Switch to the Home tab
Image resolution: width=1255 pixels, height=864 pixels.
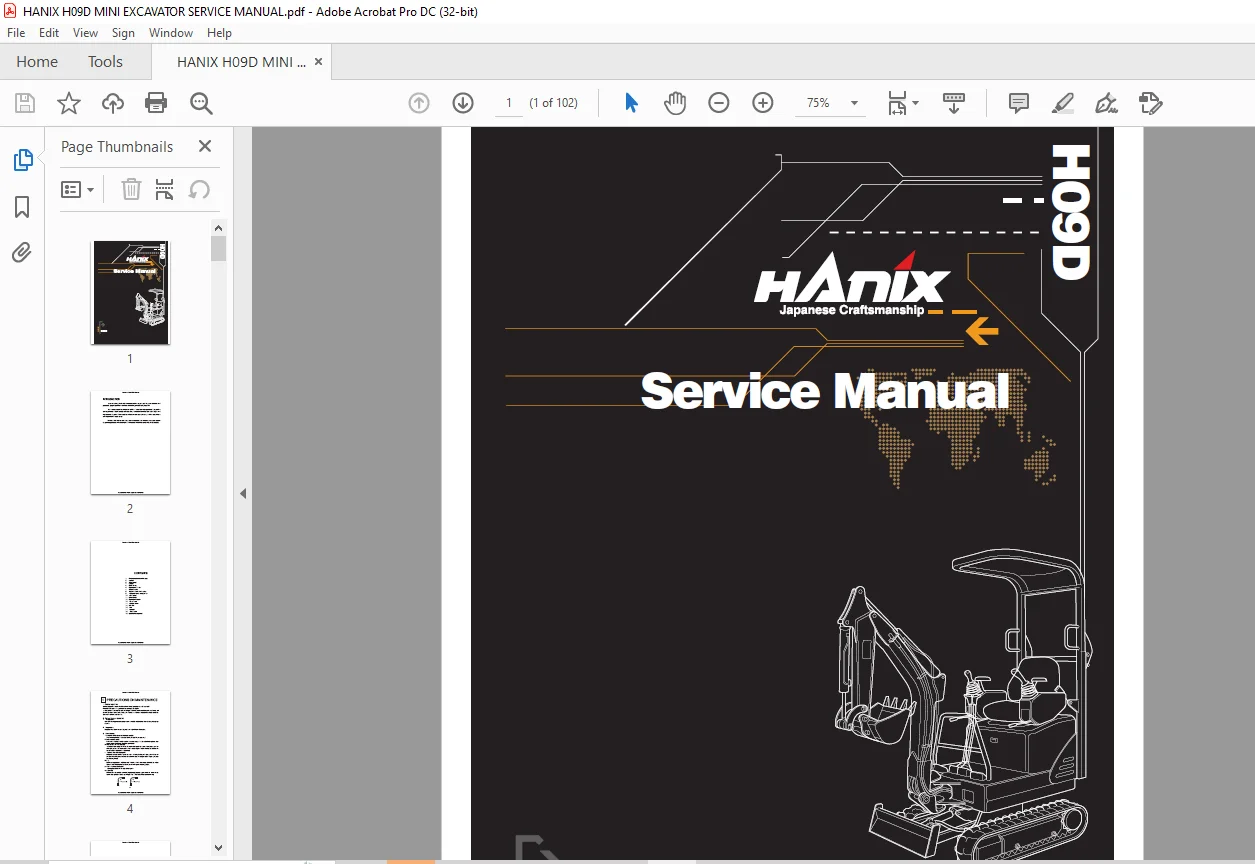click(x=37, y=61)
